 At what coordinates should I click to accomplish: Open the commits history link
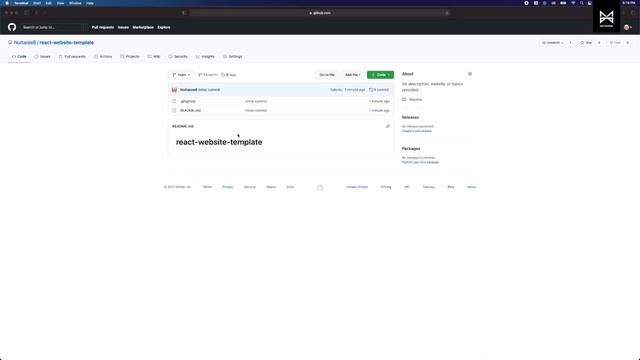tap(379, 90)
